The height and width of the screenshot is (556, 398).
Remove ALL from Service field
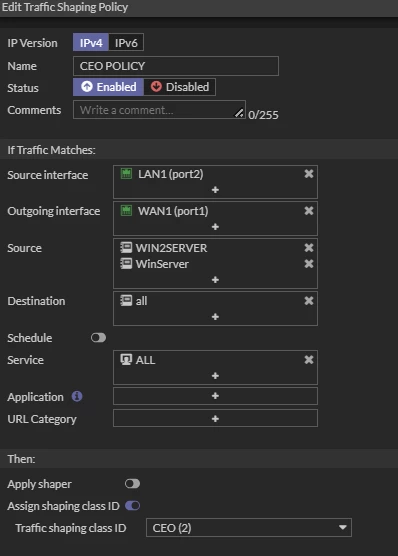[x=309, y=360]
